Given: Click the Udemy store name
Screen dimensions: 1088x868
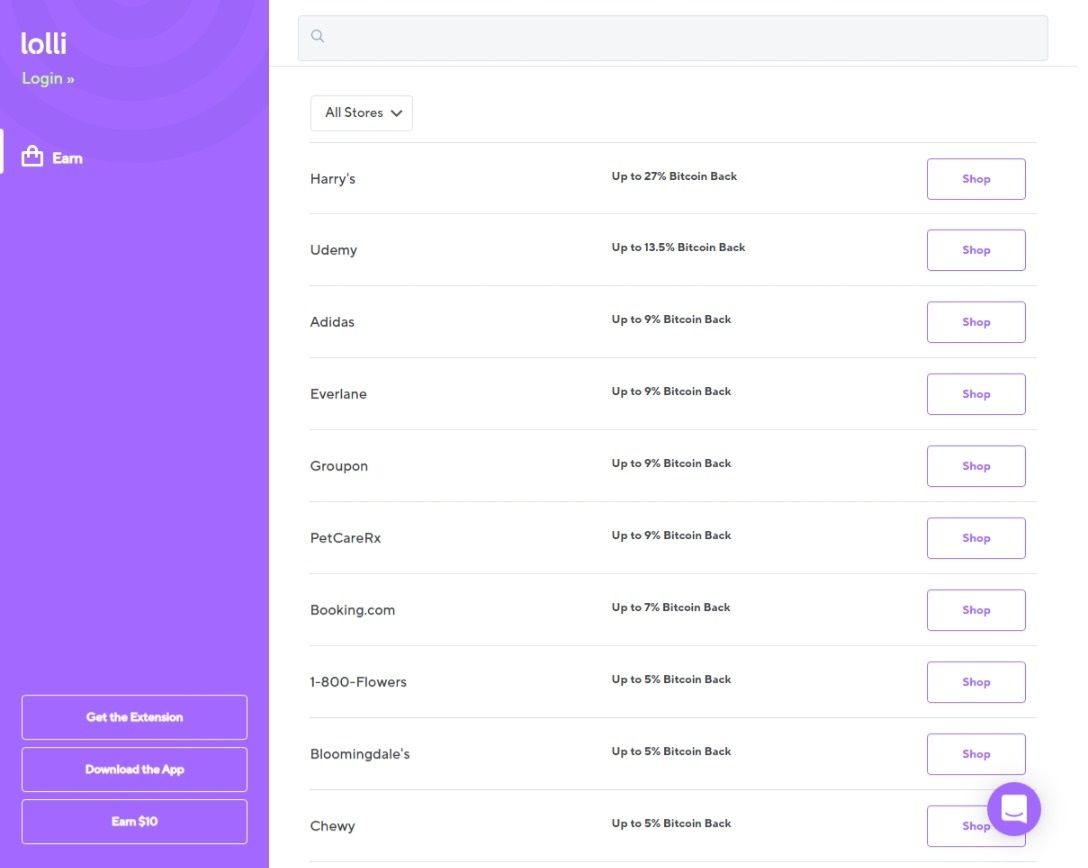Looking at the screenshot, I should (x=333, y=250).
